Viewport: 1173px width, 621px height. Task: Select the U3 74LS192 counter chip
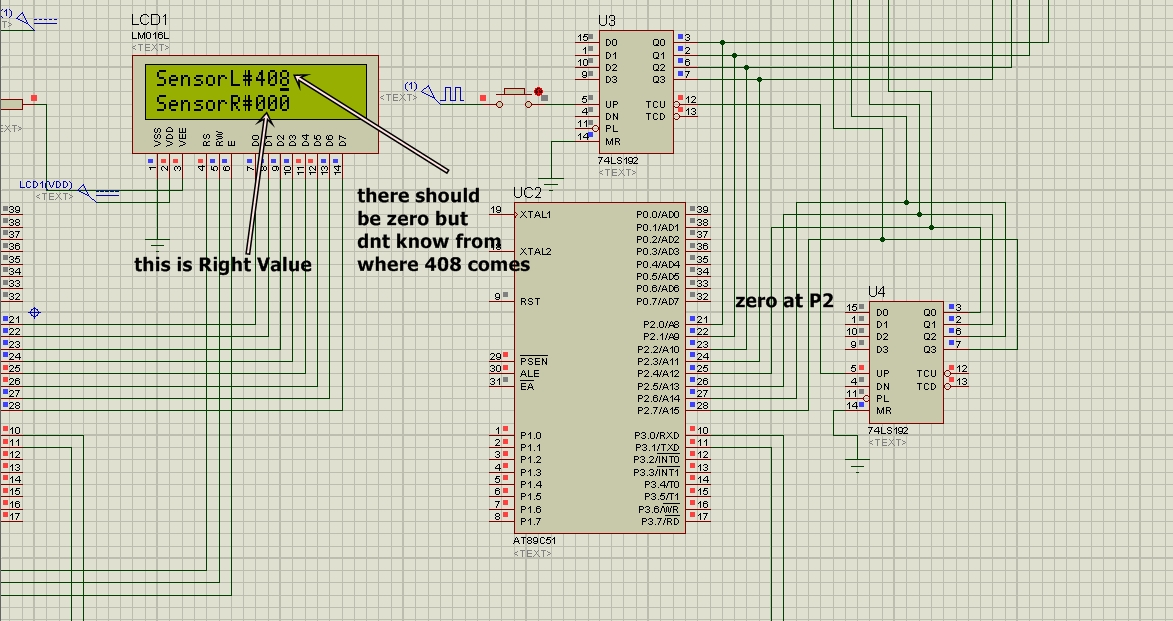(x=635, y=92)
